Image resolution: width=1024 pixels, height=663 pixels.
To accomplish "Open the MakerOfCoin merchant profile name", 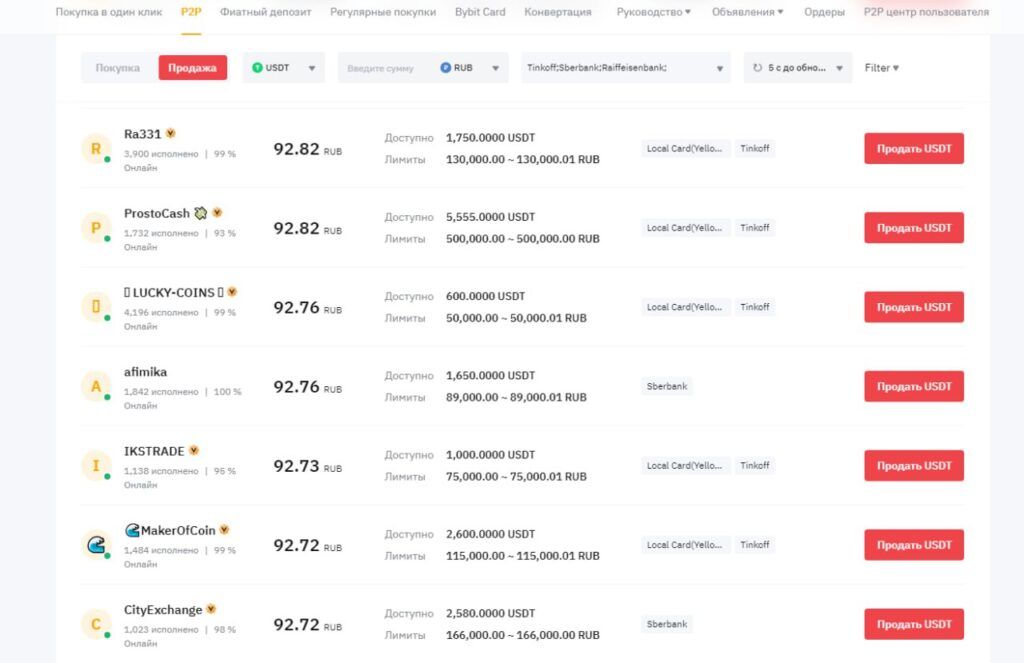I will (x=170, y=530).
